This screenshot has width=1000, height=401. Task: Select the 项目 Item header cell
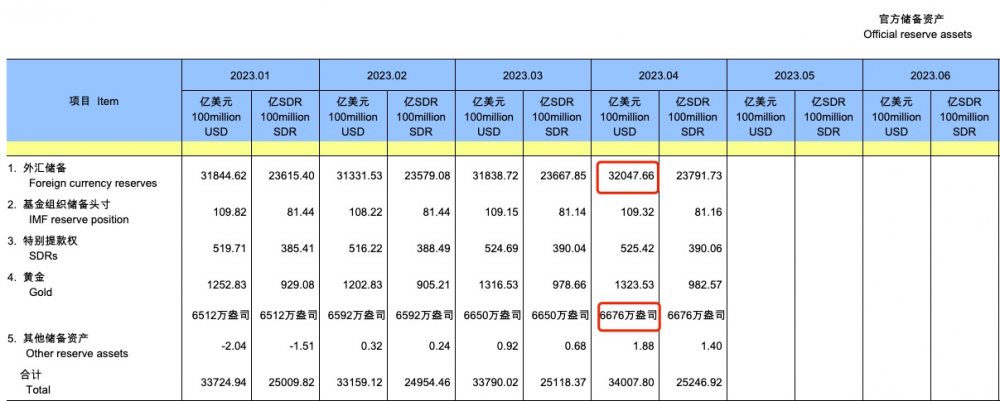click(94, 101)
